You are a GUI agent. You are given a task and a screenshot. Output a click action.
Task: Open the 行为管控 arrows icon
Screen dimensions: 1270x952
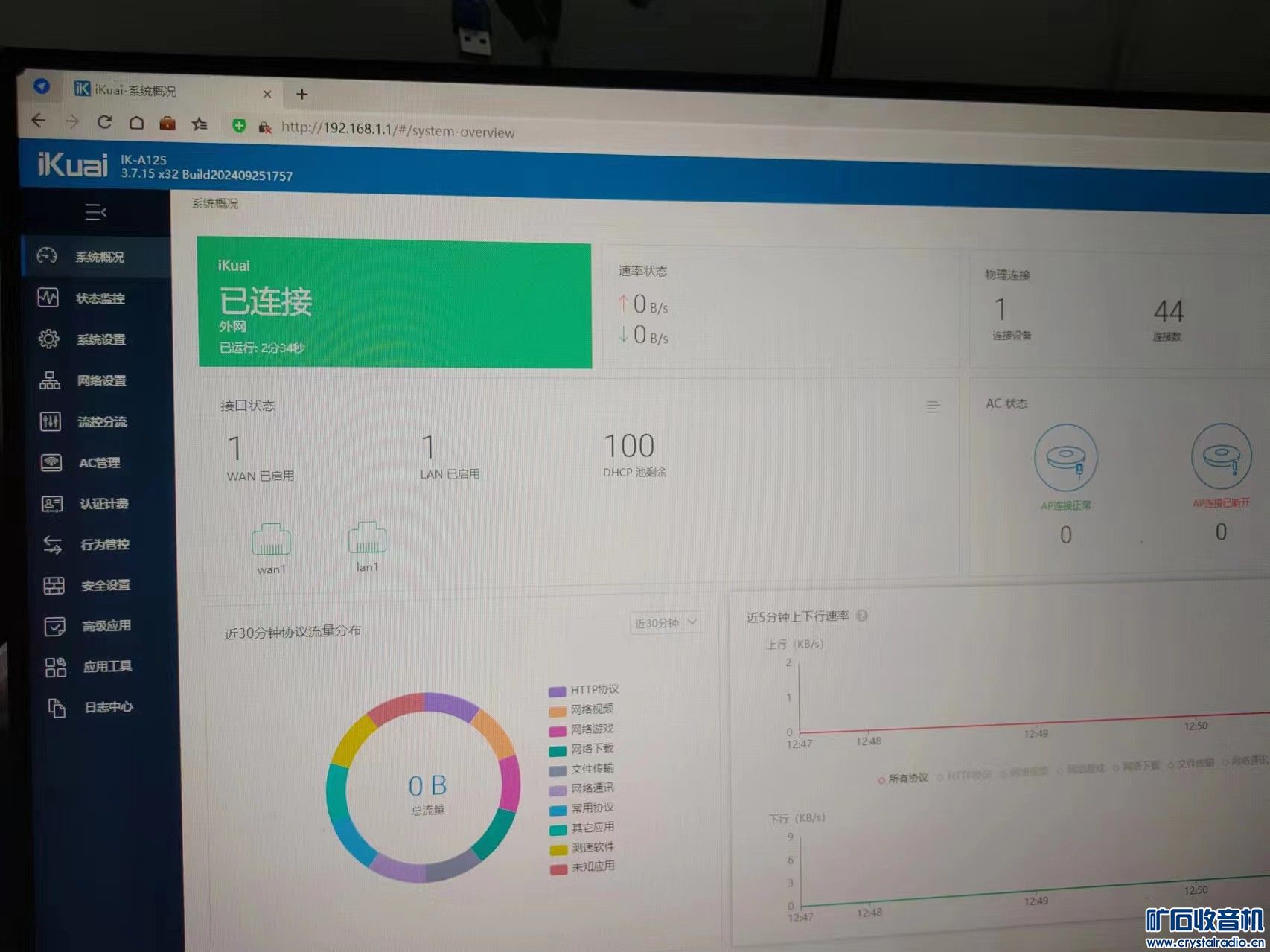[x=53, y=545]
